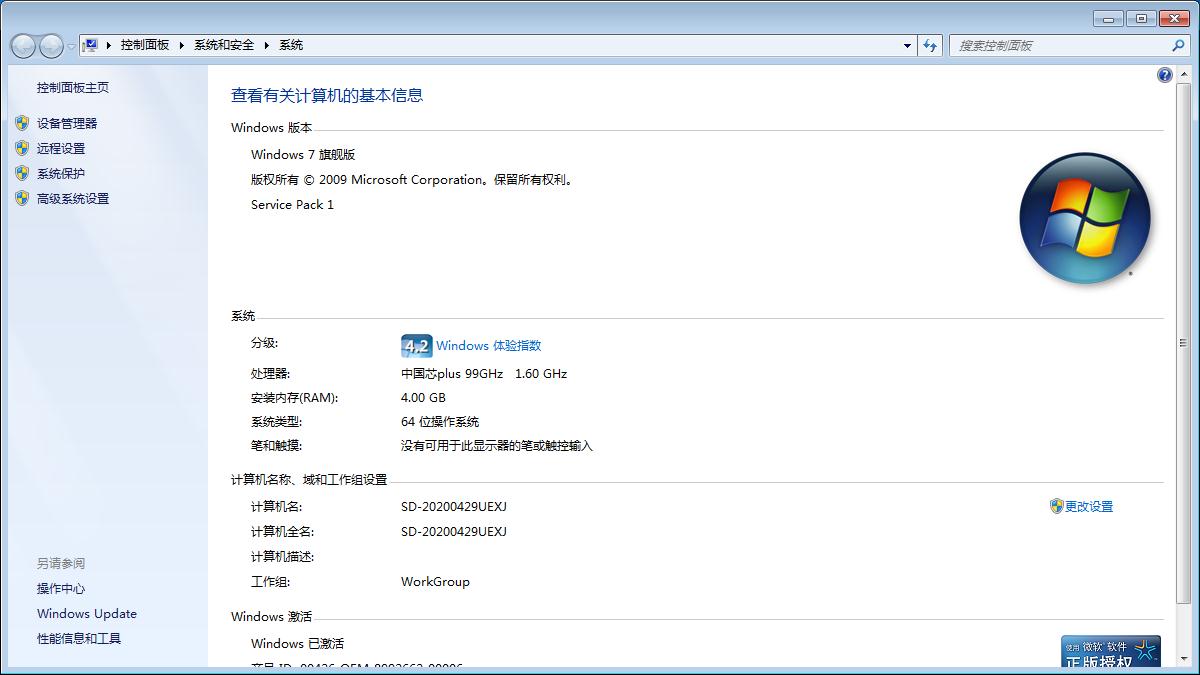Open the address bar history dropdown
The height and width of the screenshot is (675, 1200).
point(906,45)
